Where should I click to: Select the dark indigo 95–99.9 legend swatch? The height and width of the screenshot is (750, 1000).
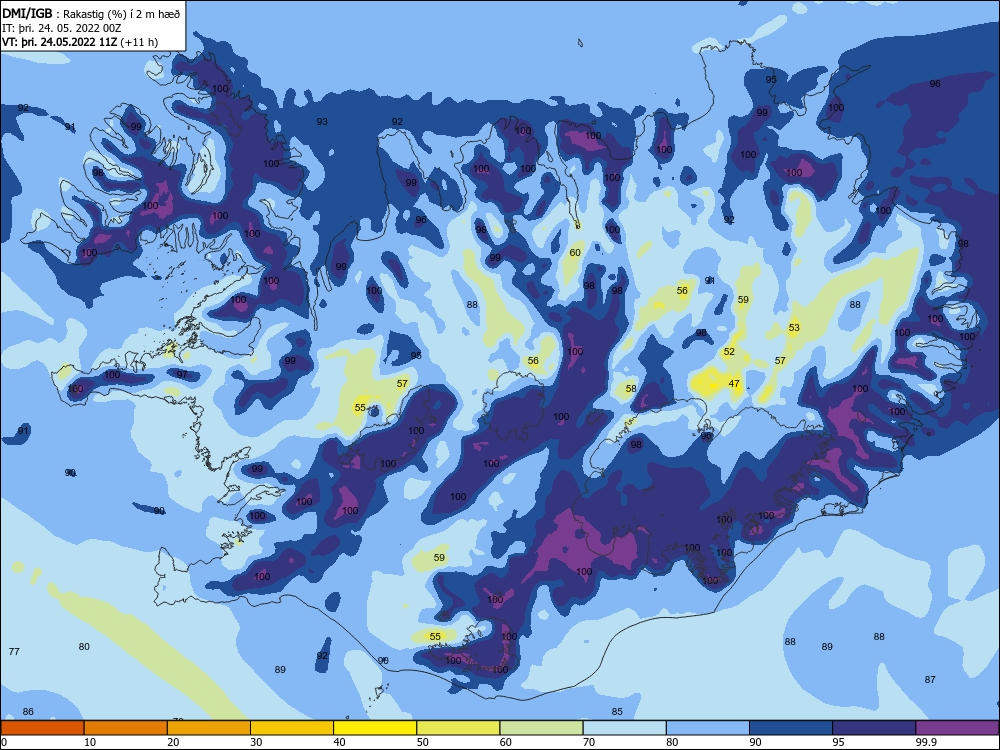(x=874, y=728)
